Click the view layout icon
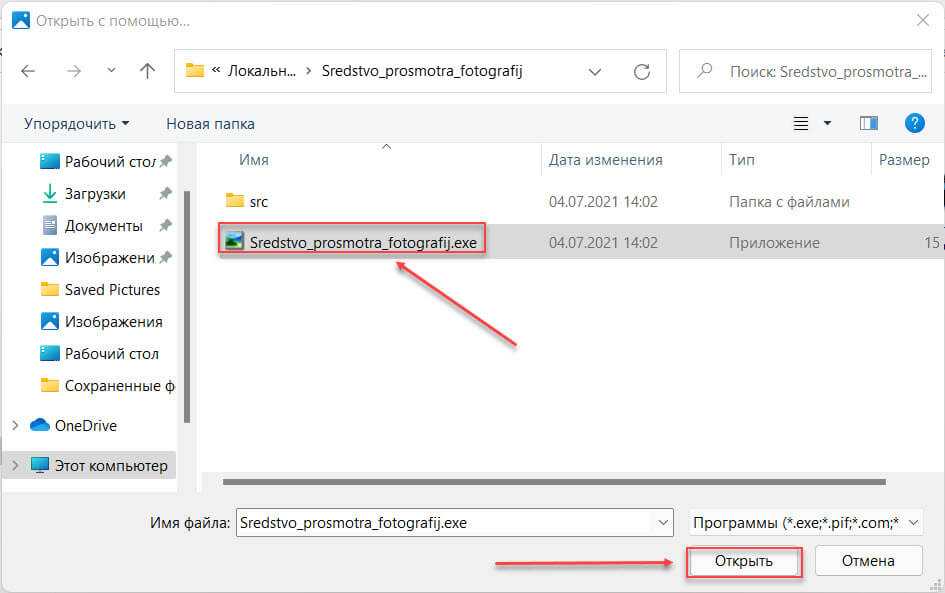This screenshot has width=945, height=593. pyautogui.click(x=800, y=123)
